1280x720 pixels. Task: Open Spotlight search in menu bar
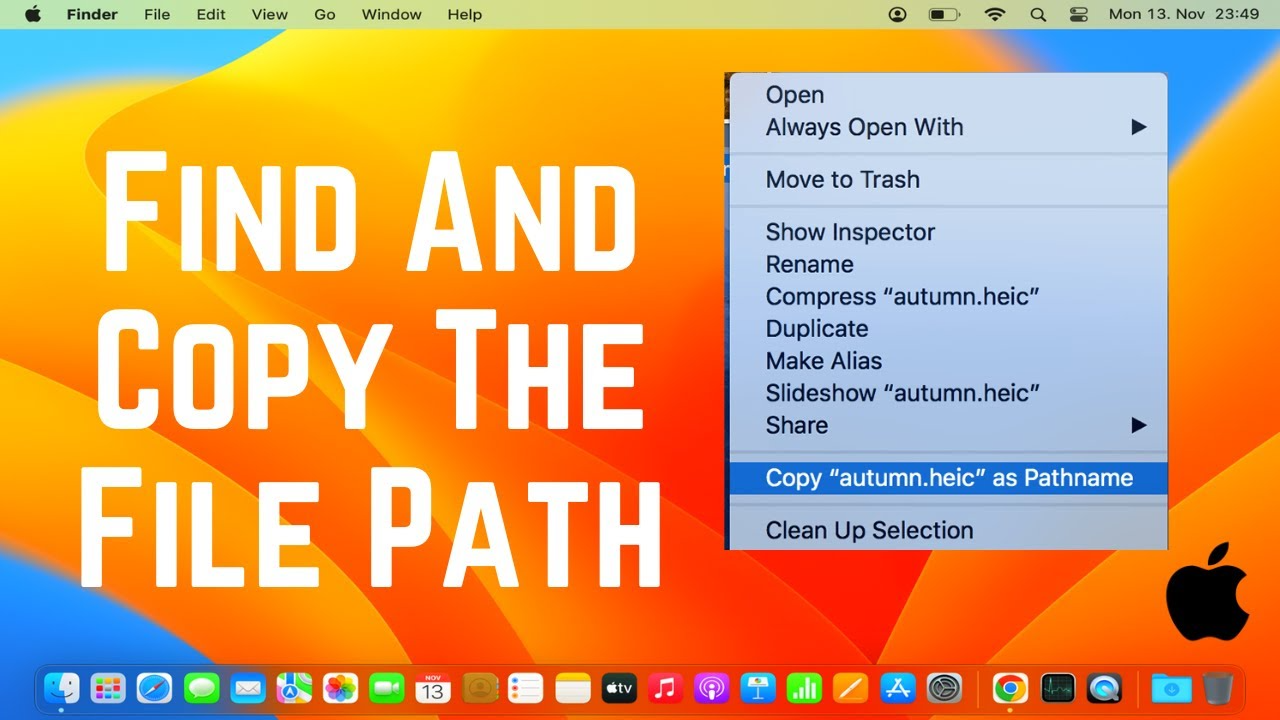(x=1038, y=14)
